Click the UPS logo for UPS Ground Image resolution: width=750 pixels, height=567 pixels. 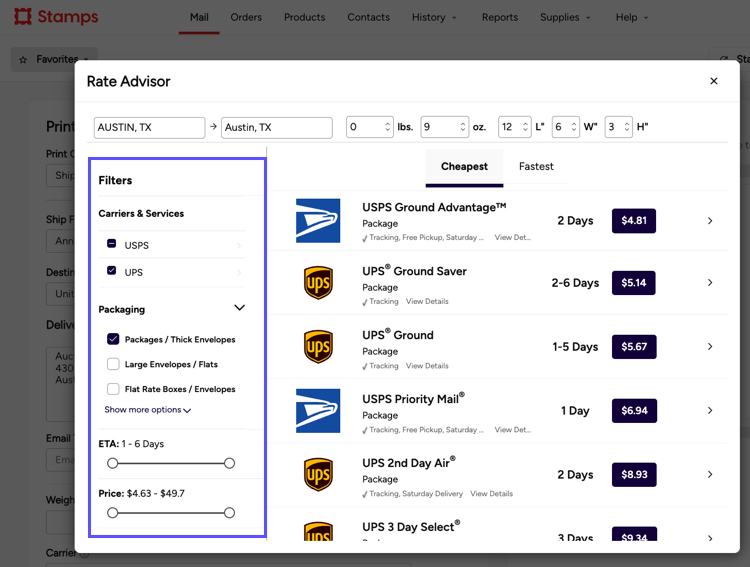[x=318, y=346]
